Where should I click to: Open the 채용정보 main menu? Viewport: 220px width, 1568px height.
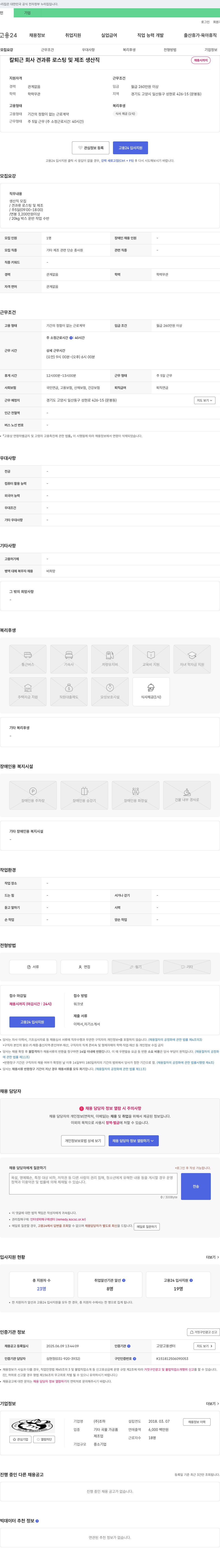(x=37, y=35)
